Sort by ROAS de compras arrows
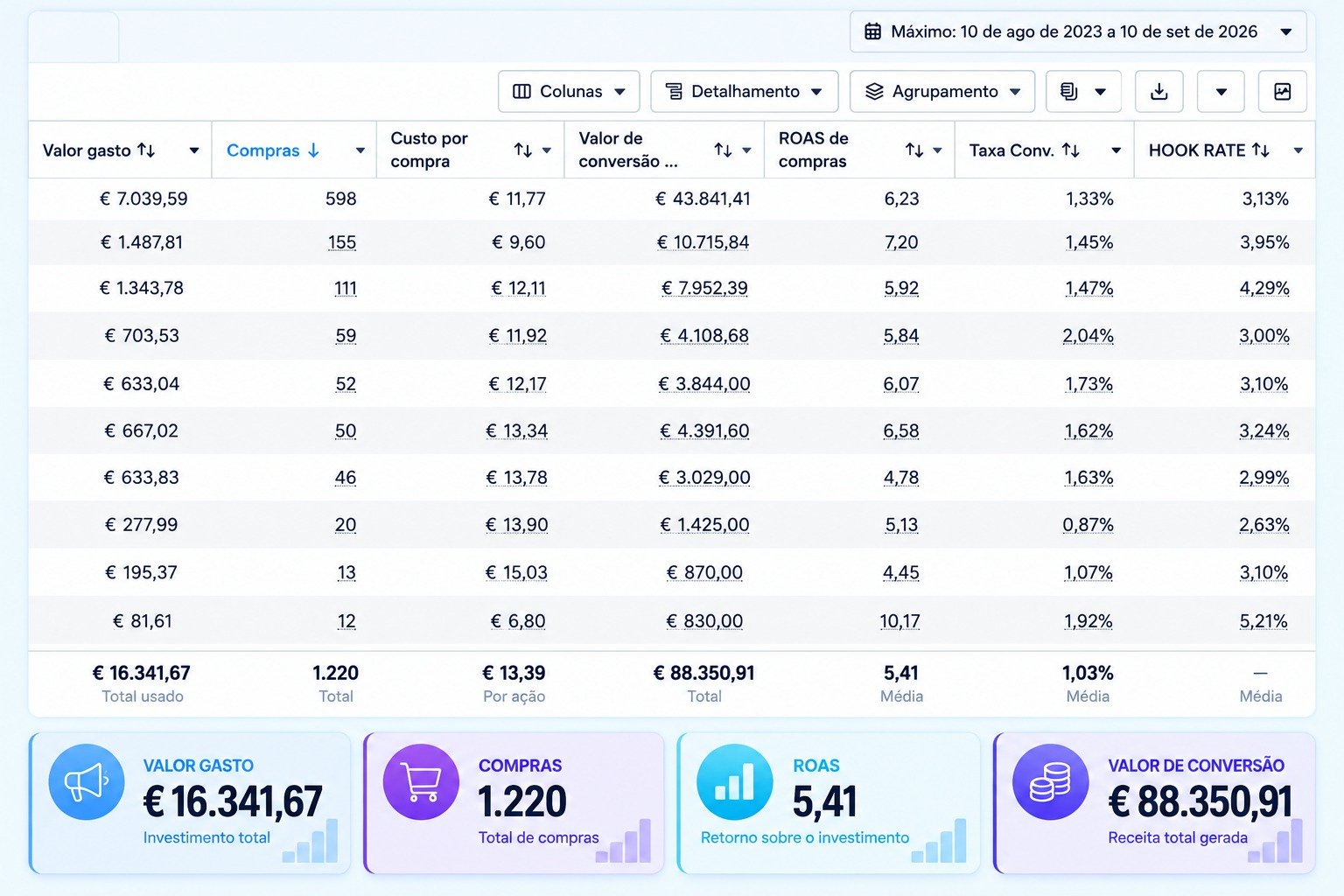The image size is (1344, 896). pos(914,150)
